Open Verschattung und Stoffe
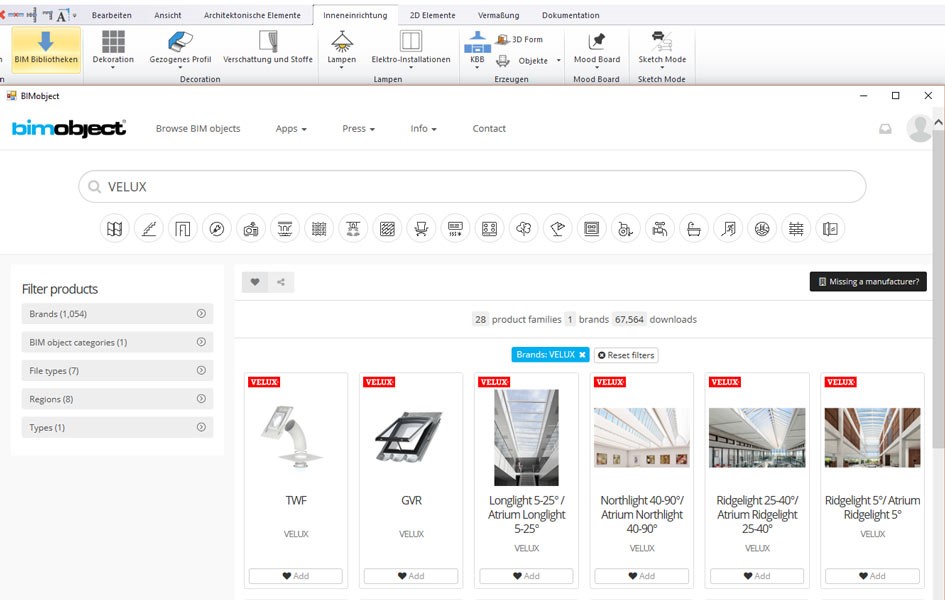 click(268, 49)
